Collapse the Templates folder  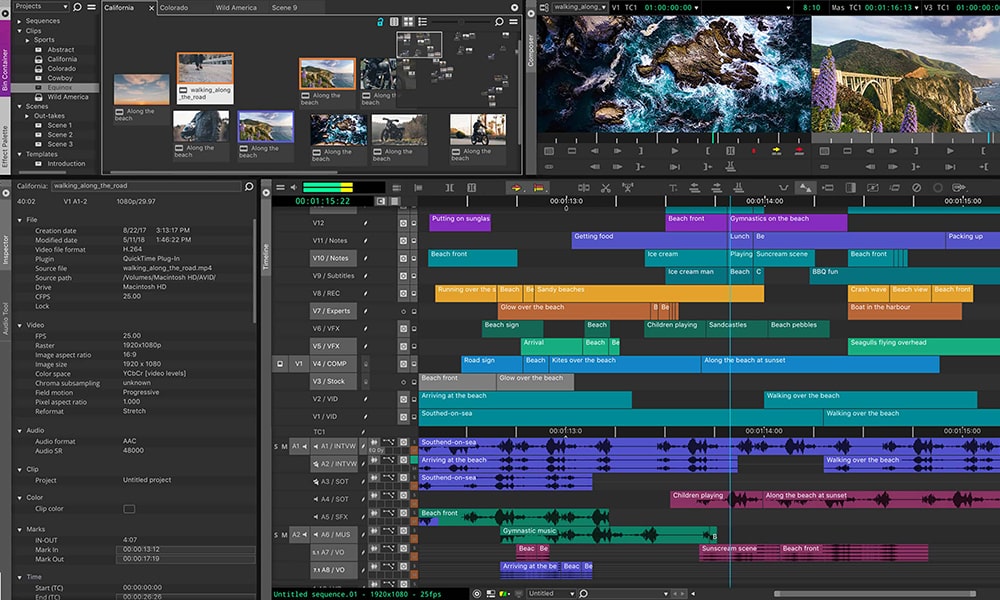coord(20,154)
